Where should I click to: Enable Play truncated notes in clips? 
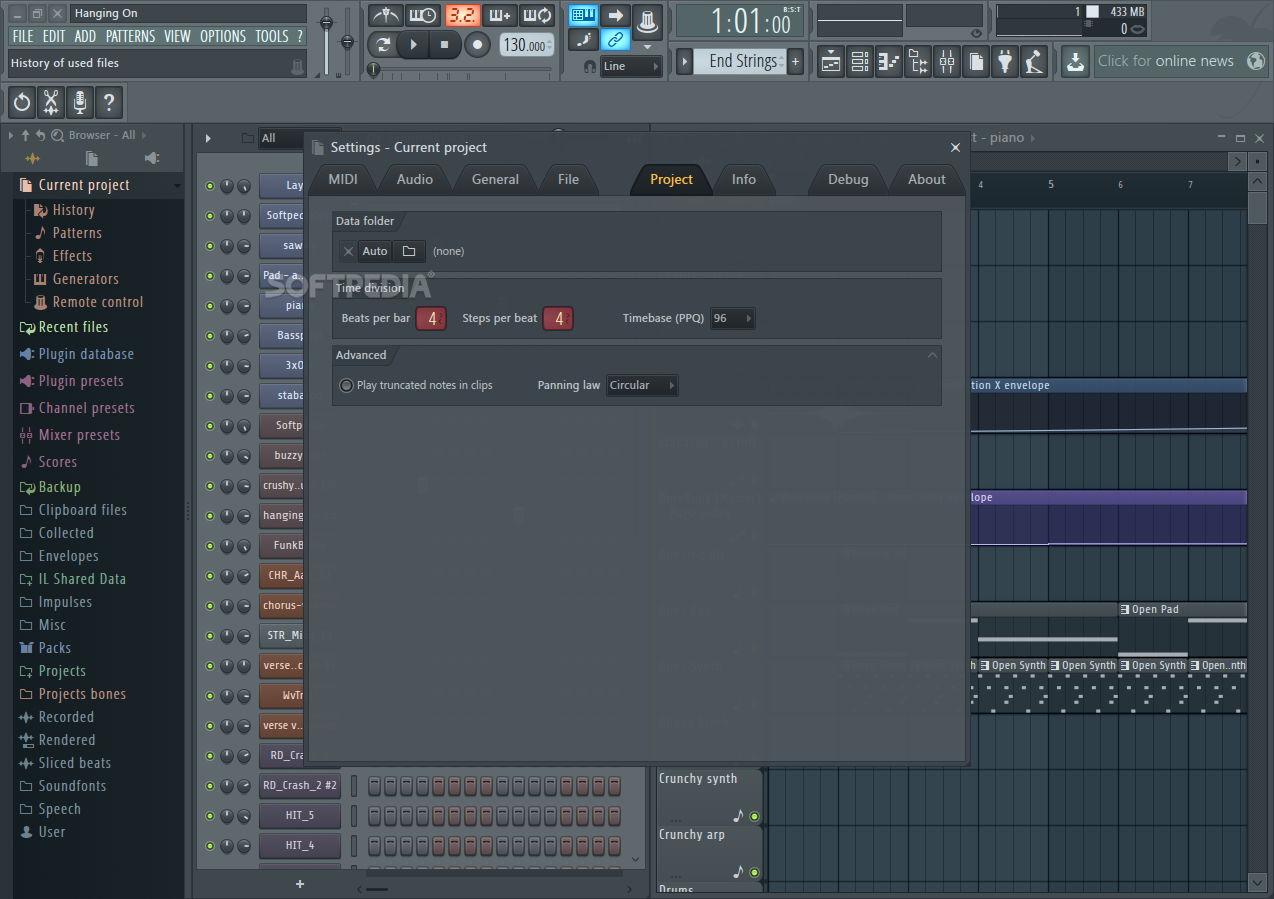(x=346, y=385)
